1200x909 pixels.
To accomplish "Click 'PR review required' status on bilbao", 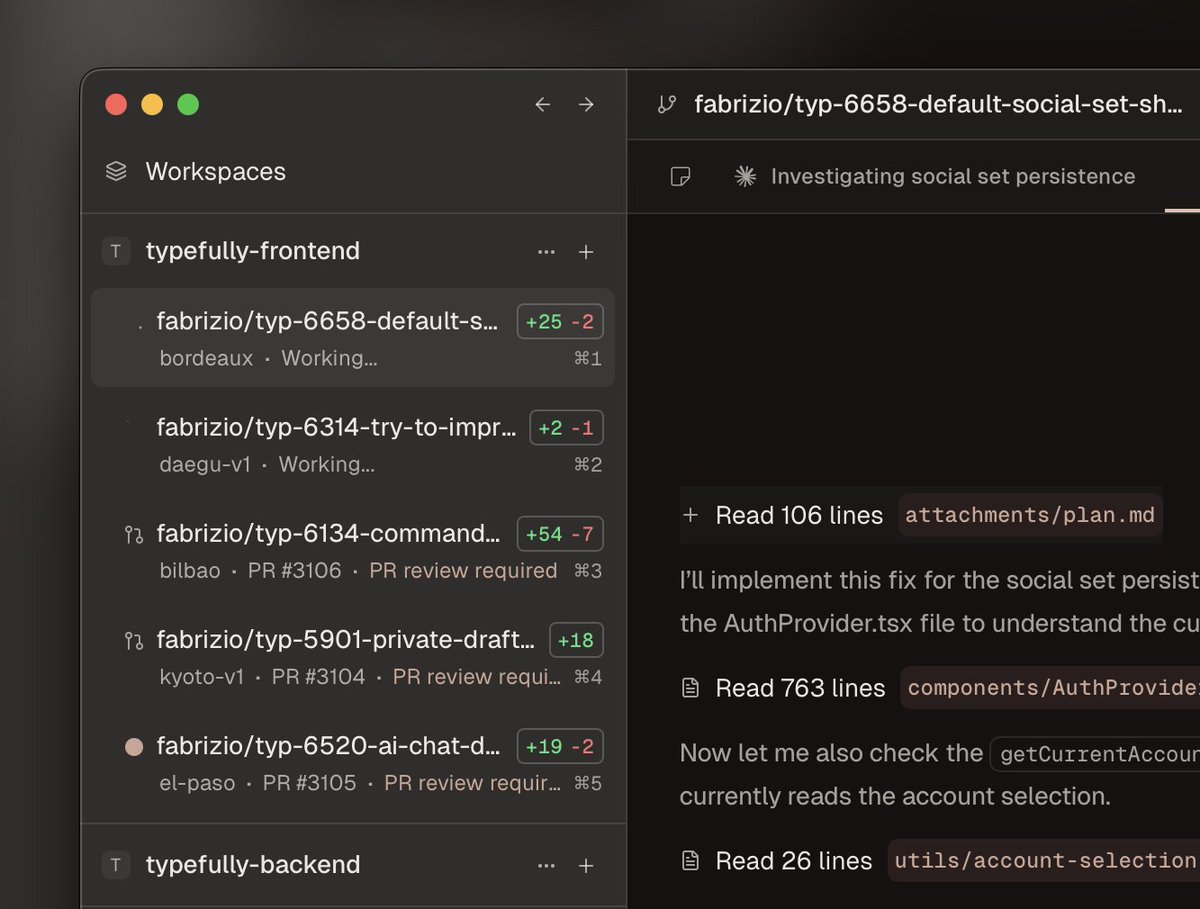I will (463, 571).
